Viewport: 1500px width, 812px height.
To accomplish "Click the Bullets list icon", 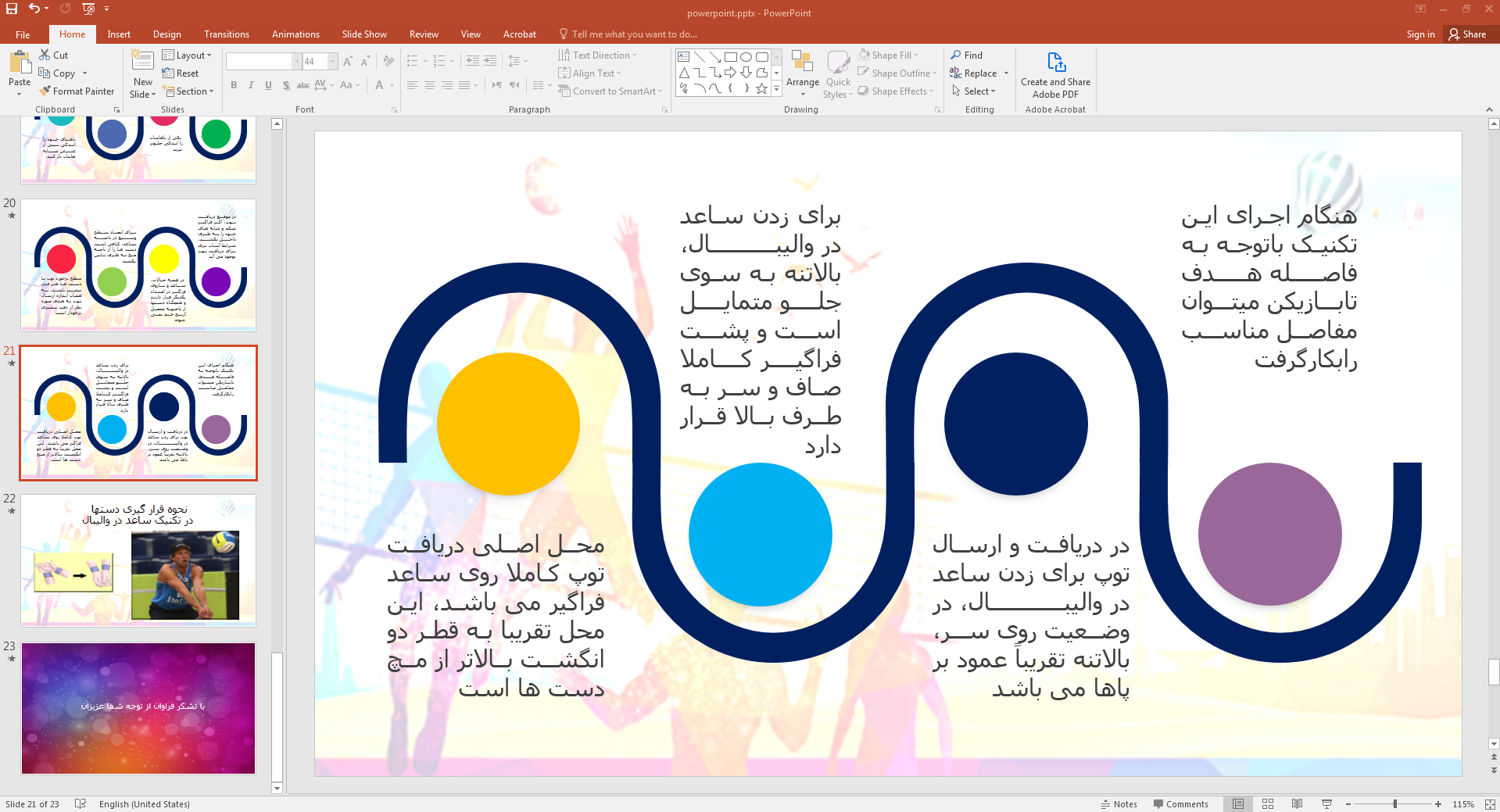I will click(412, 61).
